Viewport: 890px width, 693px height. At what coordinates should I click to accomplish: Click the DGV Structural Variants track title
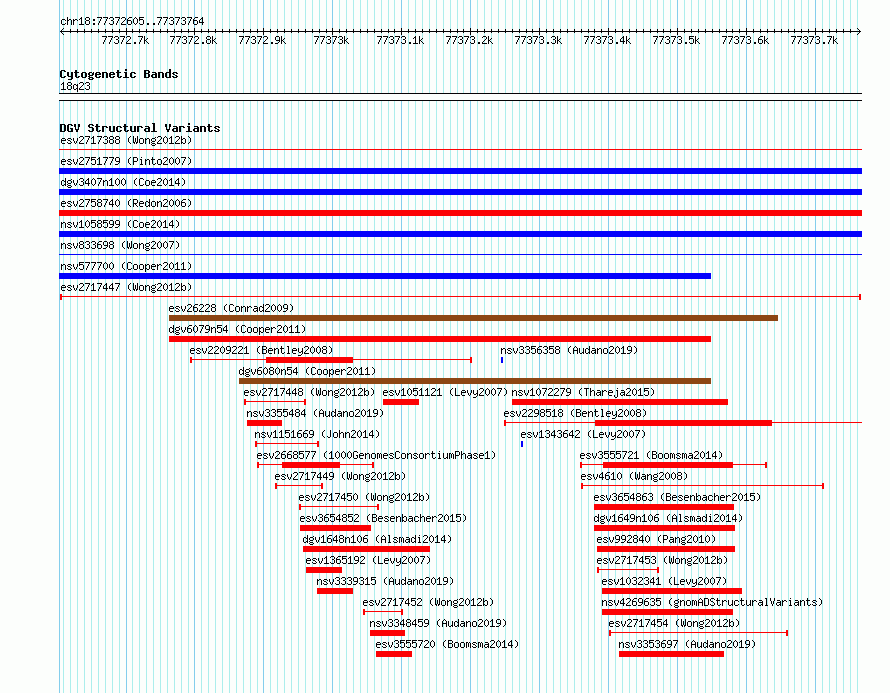click(x=140, y=128)
